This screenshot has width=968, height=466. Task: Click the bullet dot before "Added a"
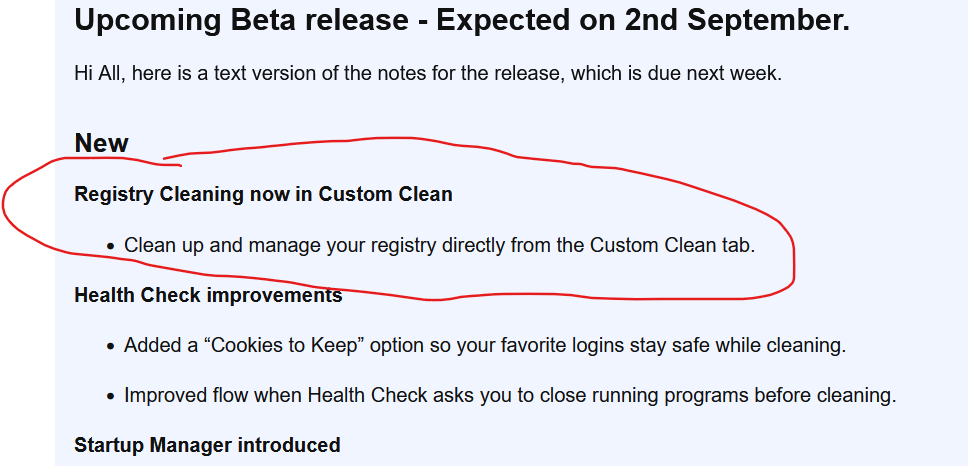pyautogui.click(x=111, y=346)
